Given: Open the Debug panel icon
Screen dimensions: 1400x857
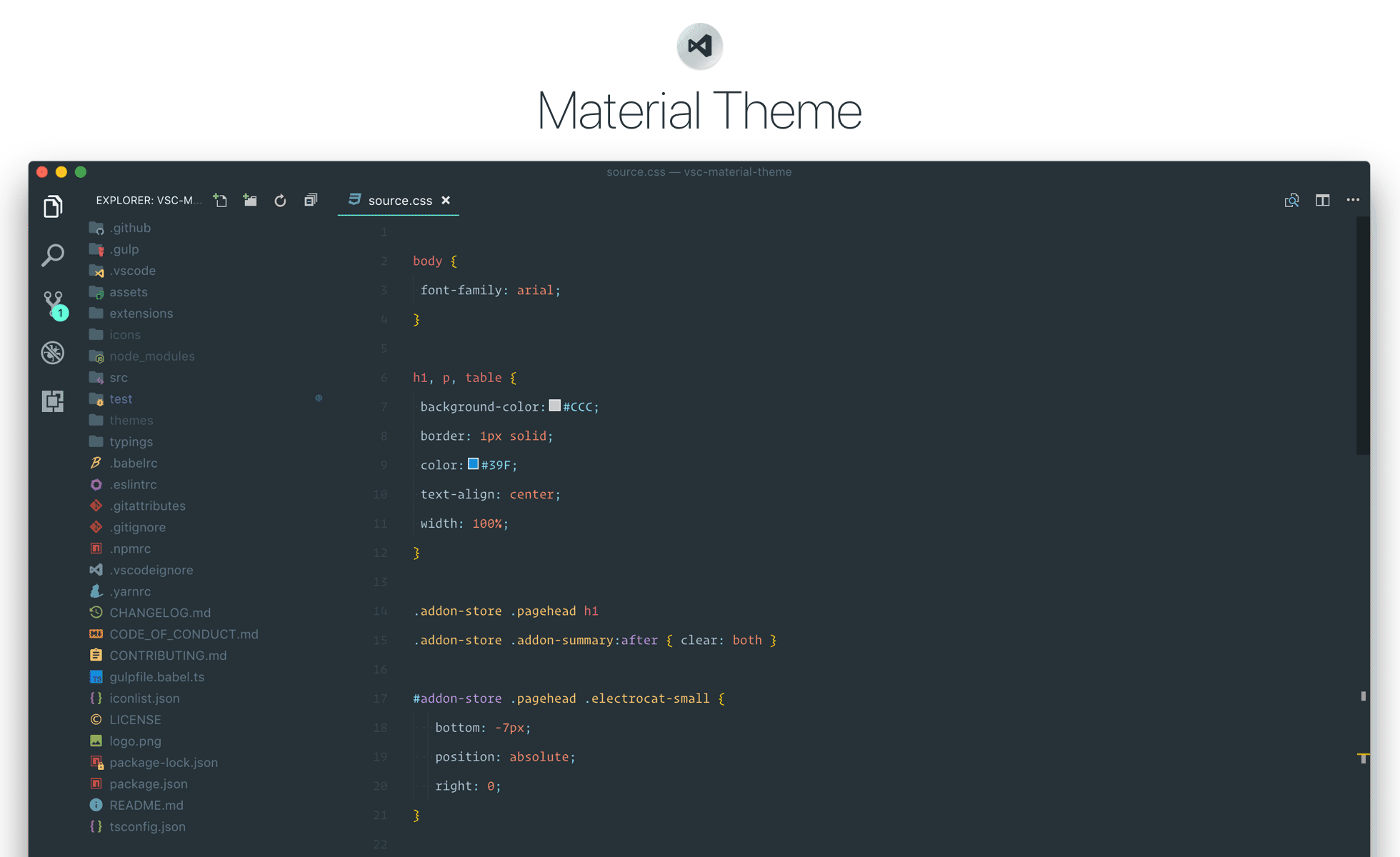Looking at the screenshot, I should (53, 353).
